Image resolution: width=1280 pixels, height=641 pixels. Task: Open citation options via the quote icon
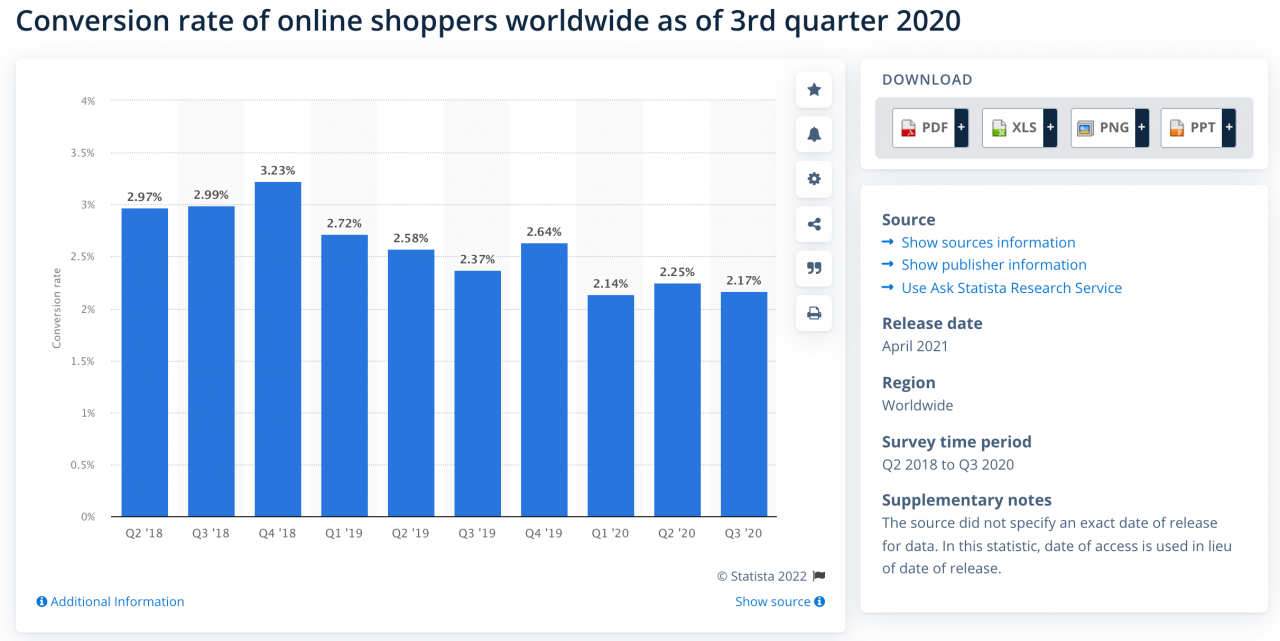click(813, 268)
